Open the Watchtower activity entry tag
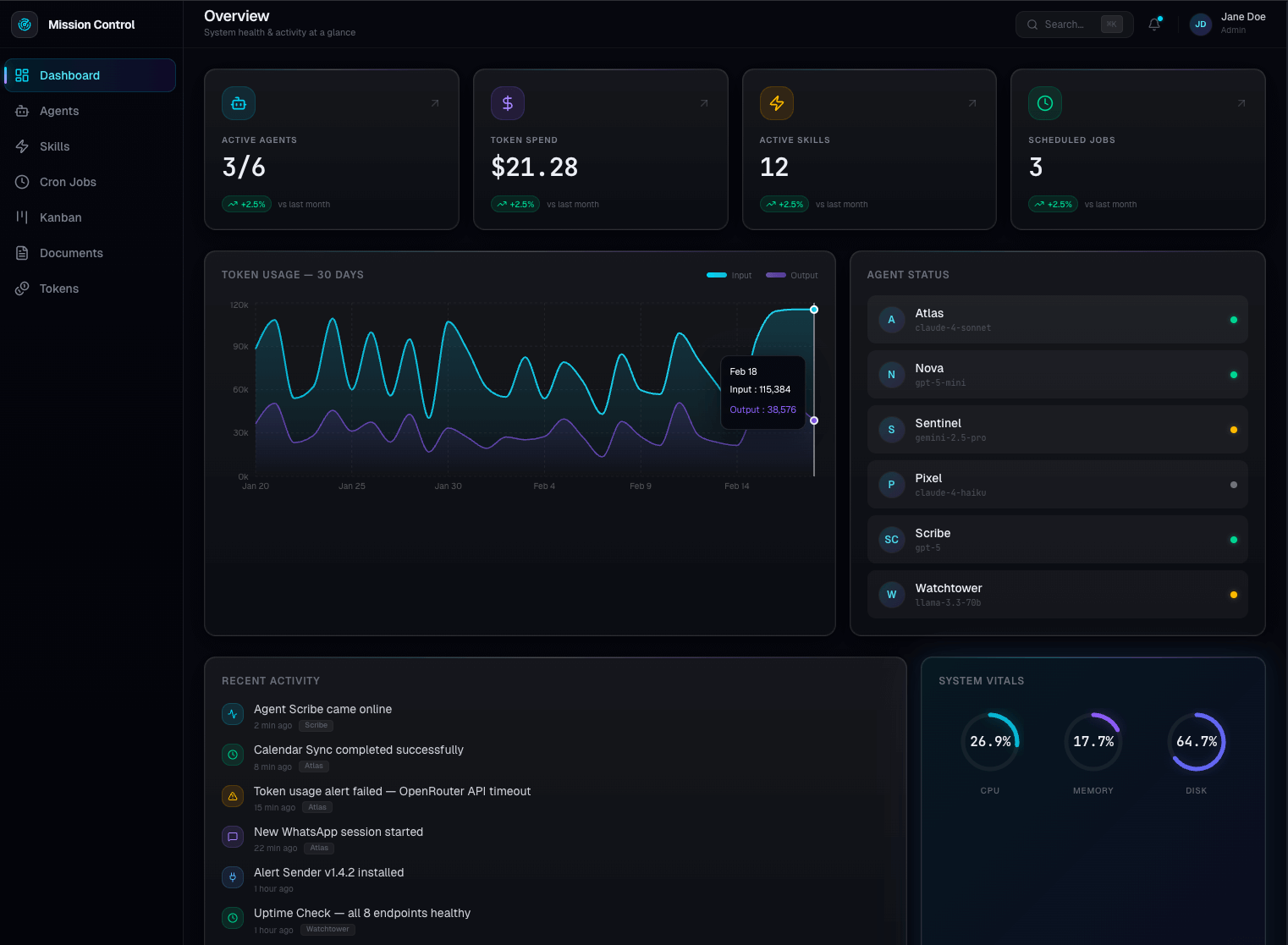Screen dimensions: 1288x945 [x=327, y=929]
